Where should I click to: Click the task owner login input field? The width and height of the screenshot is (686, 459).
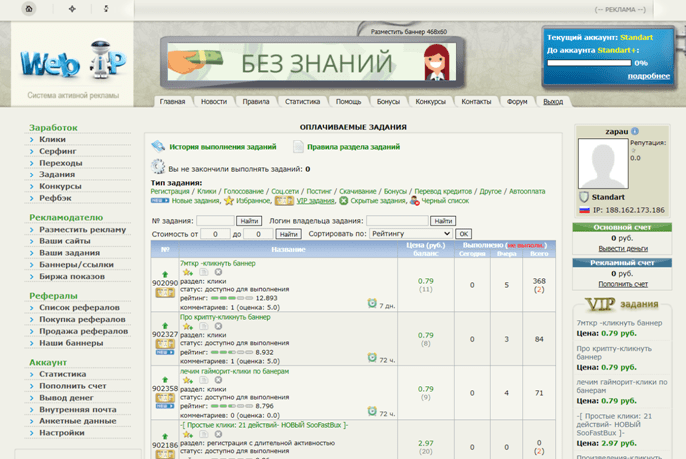coord(397,221)
